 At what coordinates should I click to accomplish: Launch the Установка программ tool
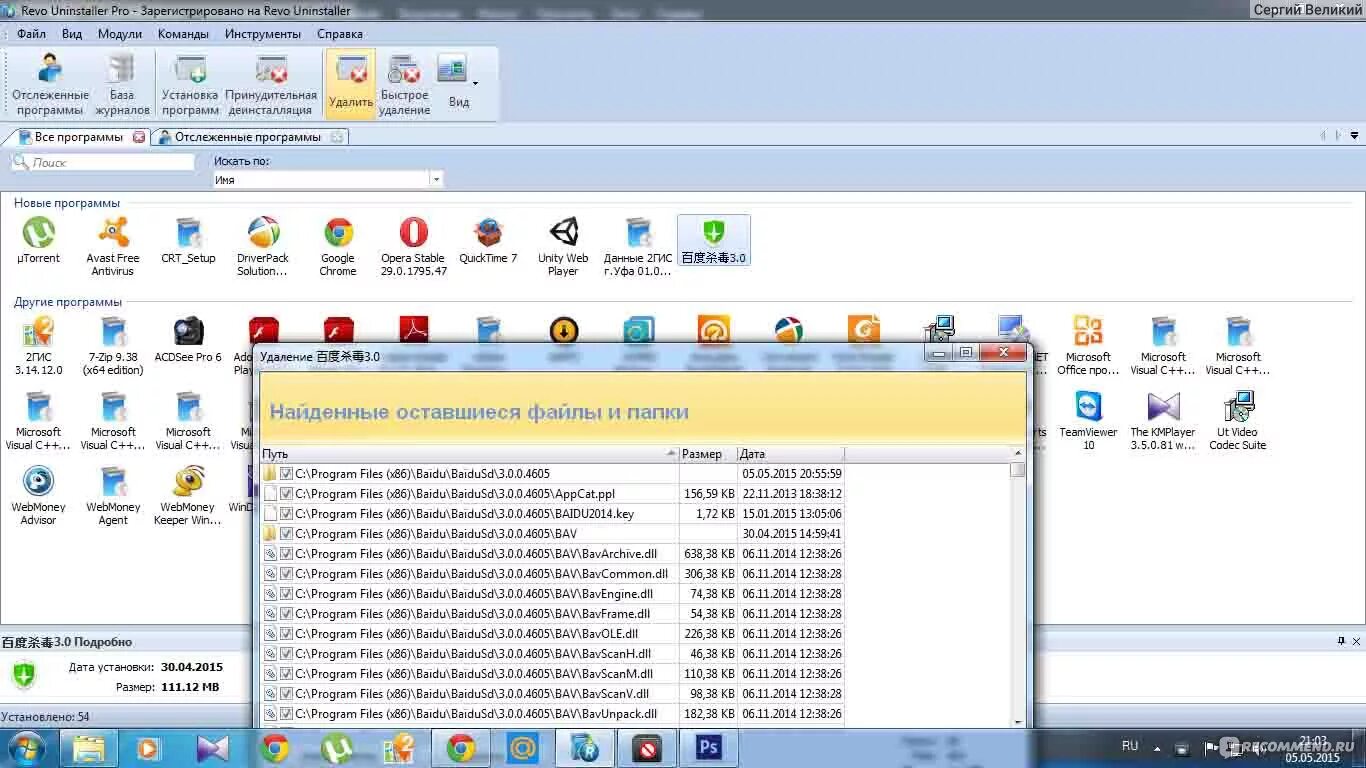click(x=190, y=84)
